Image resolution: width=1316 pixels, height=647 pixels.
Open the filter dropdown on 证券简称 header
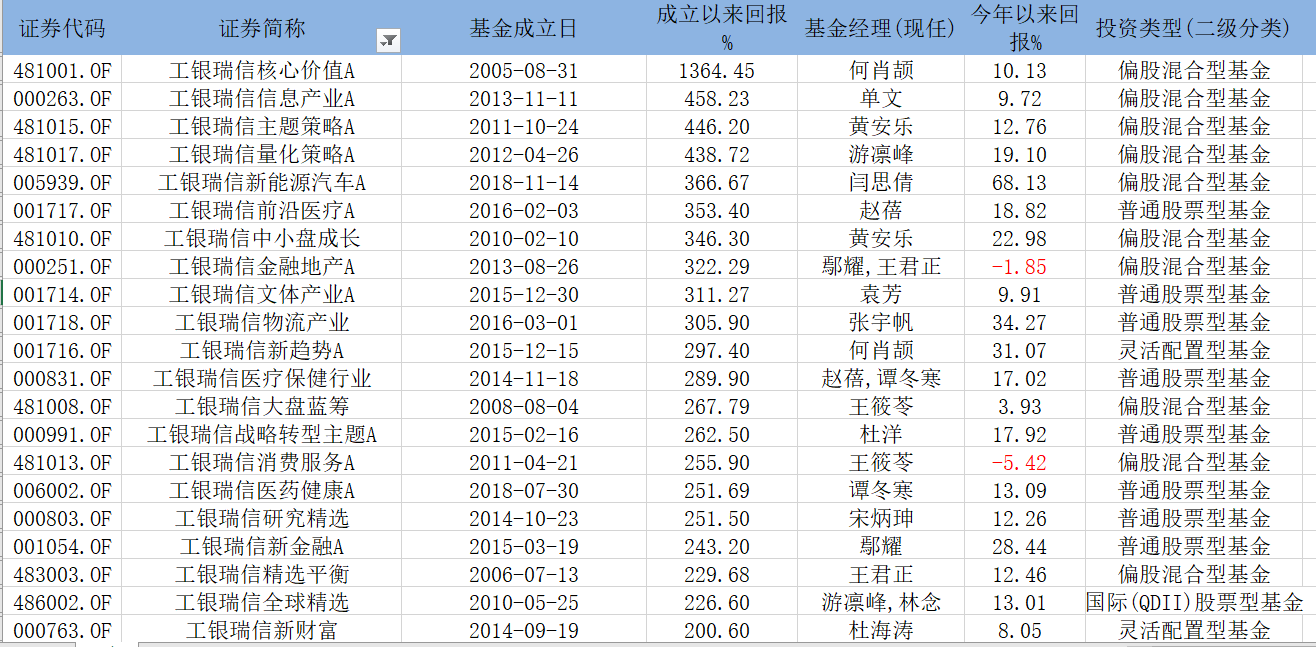pos(388,41)
